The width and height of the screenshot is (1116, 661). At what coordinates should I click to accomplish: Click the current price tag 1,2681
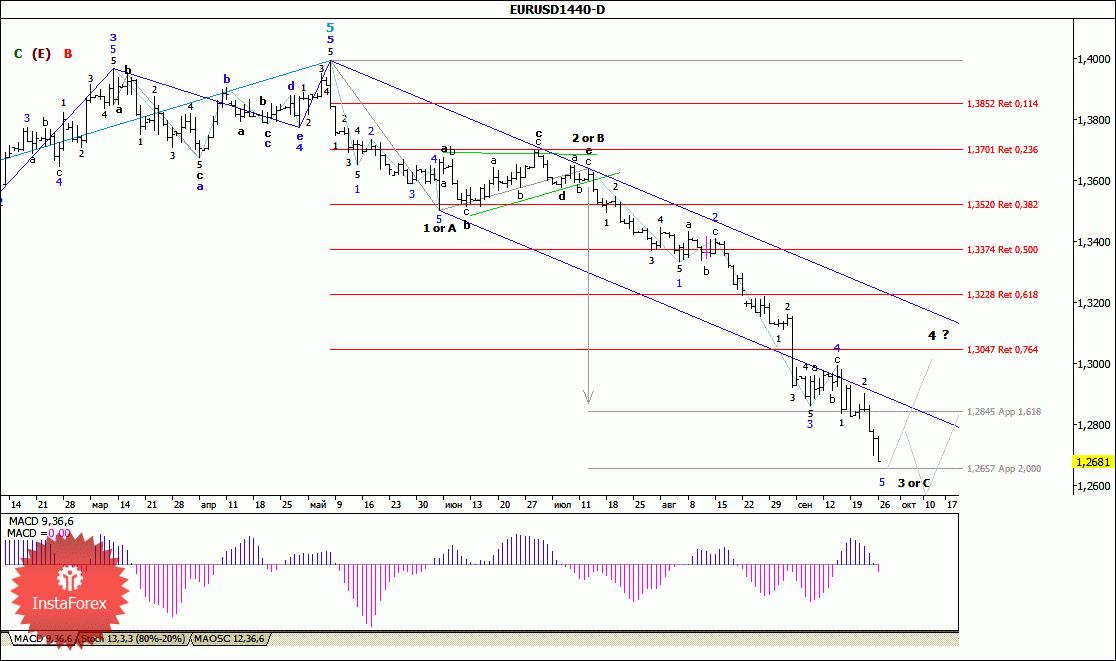click(x=1093, y=462)
